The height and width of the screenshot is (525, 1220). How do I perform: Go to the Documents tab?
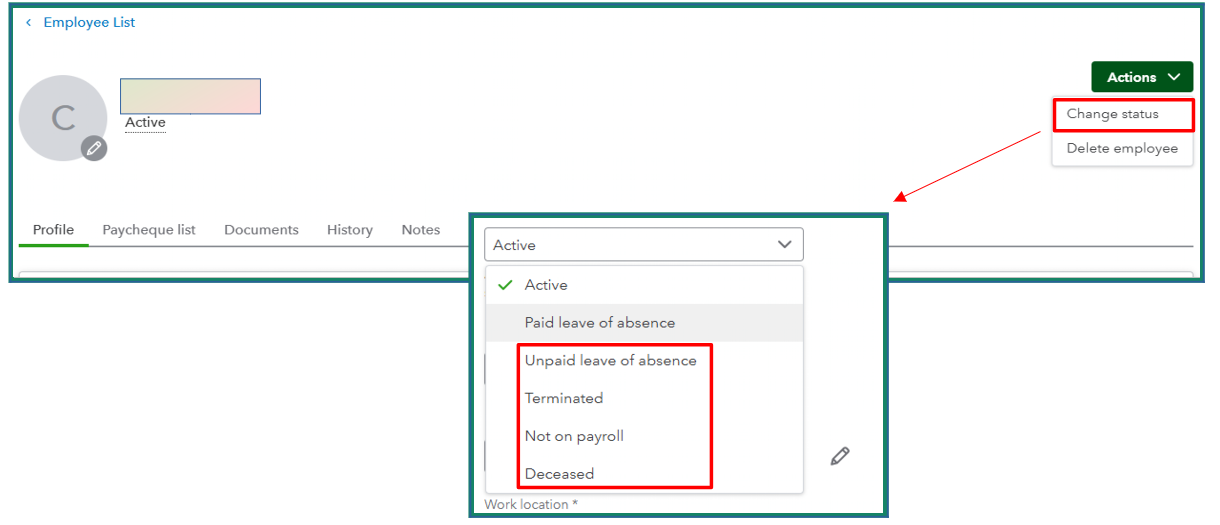(x=261, y=230)
